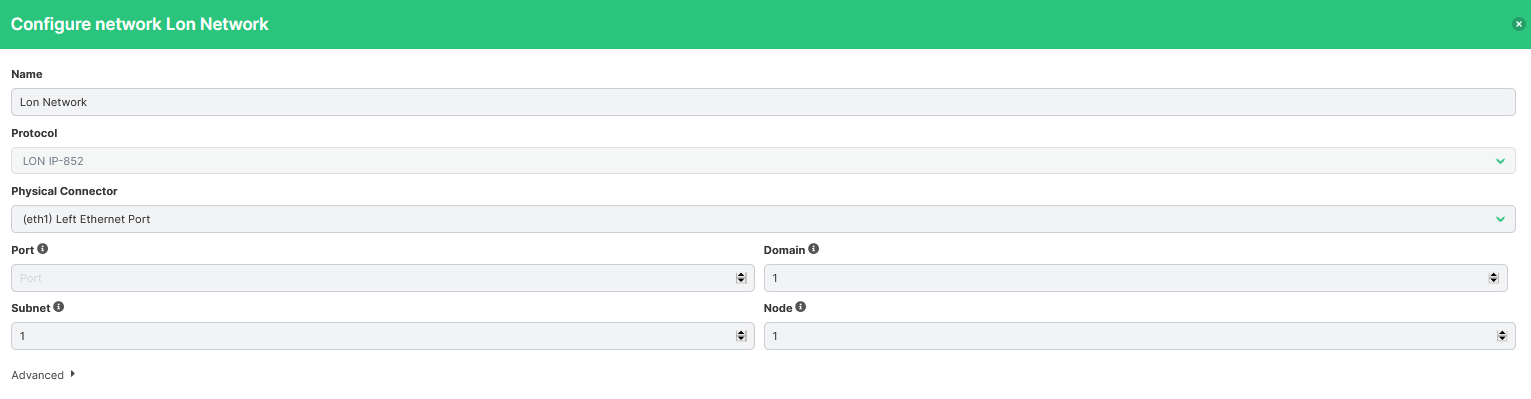Screen dimensions: 1531x399
Task: Expand the Advanced section
Action: (43, 375)
